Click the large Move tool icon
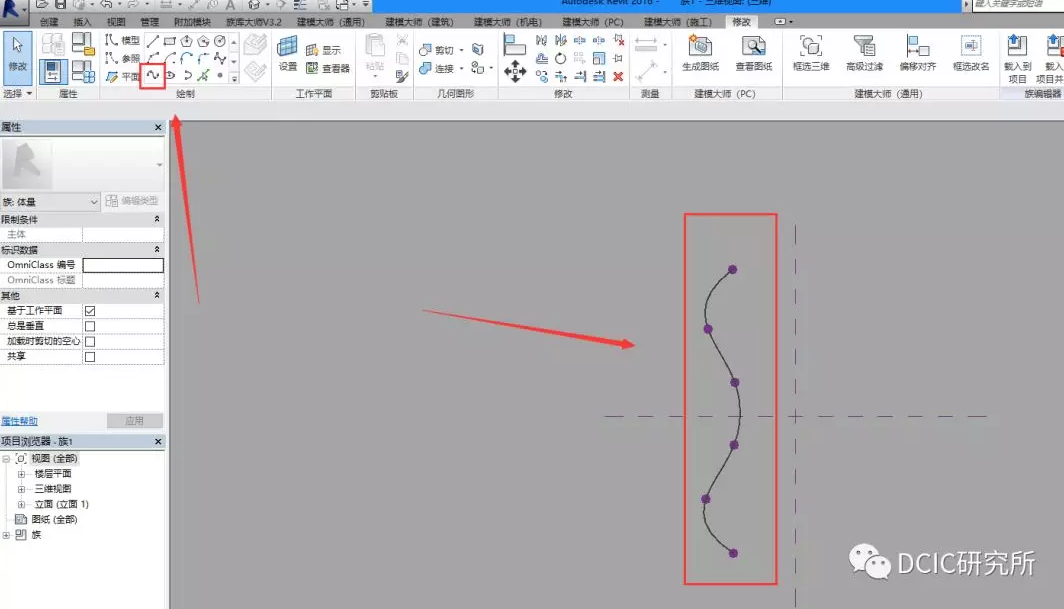 click(x=515, y=71)
